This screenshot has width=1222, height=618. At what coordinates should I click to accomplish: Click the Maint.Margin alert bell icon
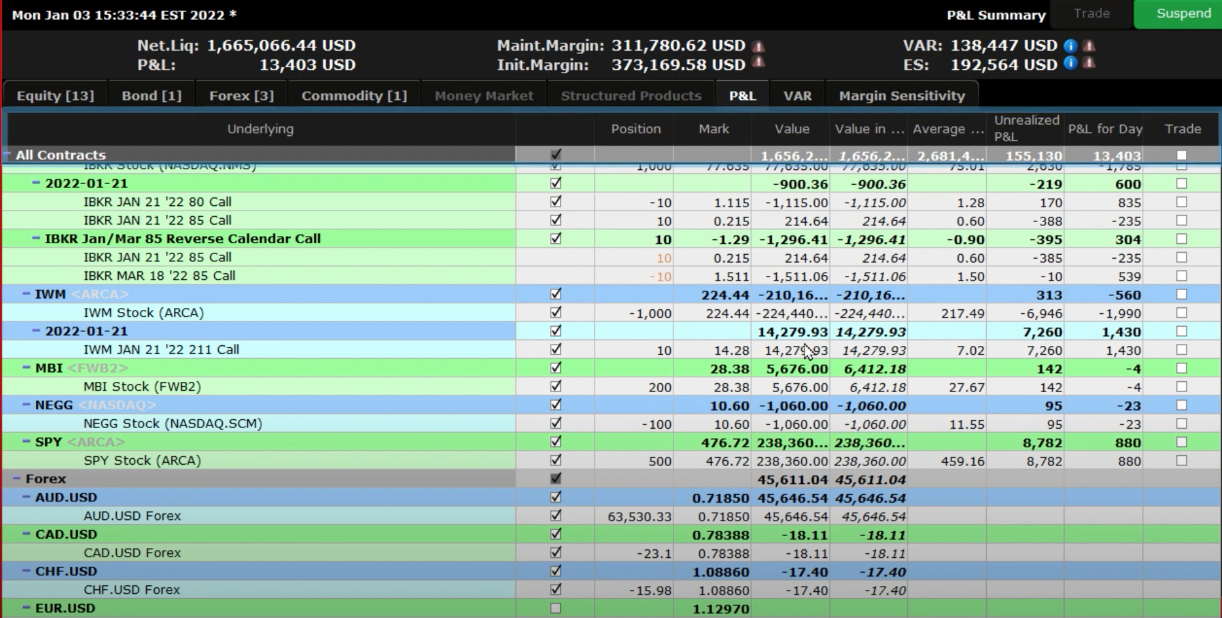pyautogui.click(x=758, y=46)
